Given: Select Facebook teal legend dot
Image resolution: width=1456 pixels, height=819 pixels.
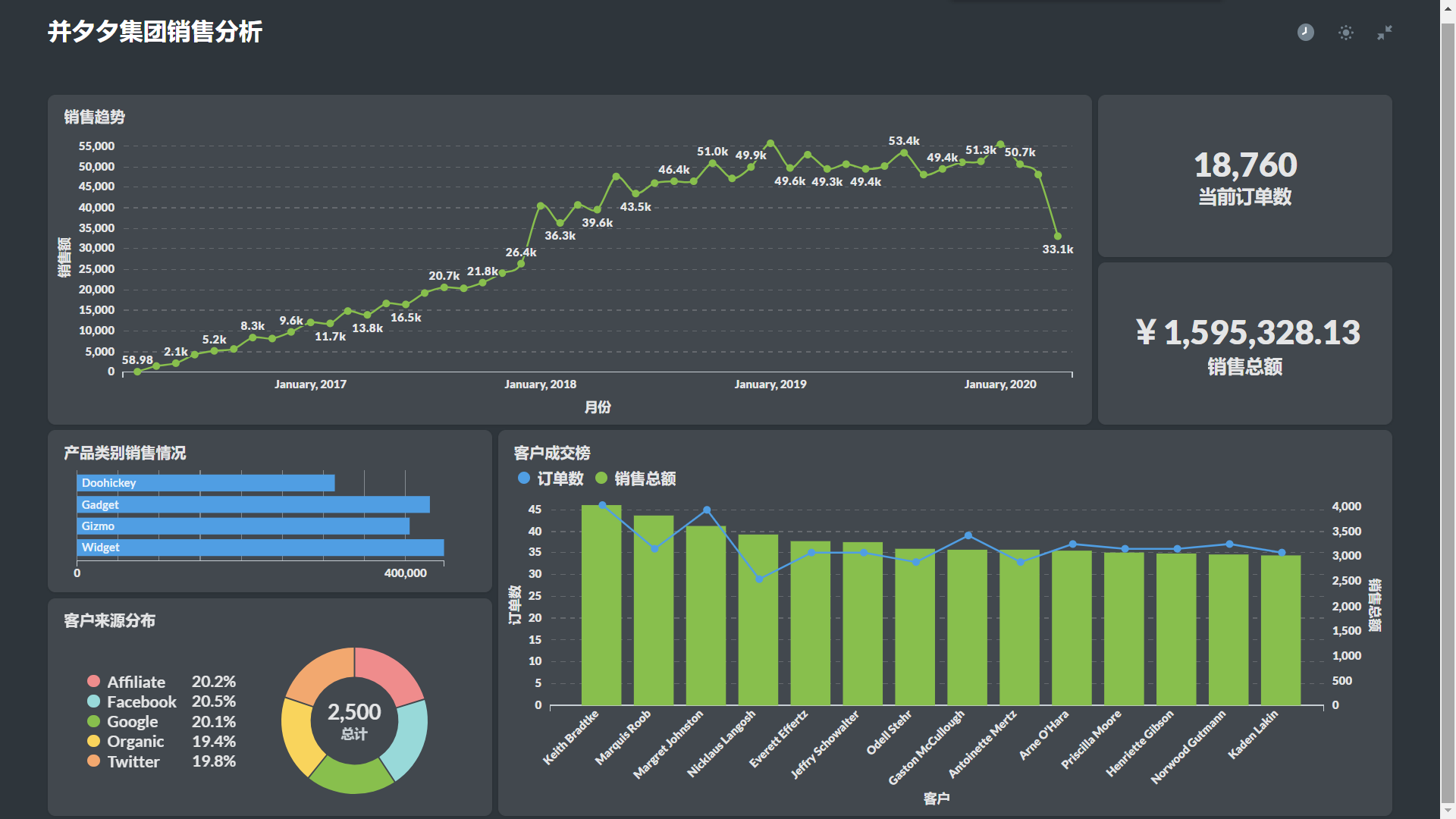Looking at the screenshot, I should tap(94, 701).
